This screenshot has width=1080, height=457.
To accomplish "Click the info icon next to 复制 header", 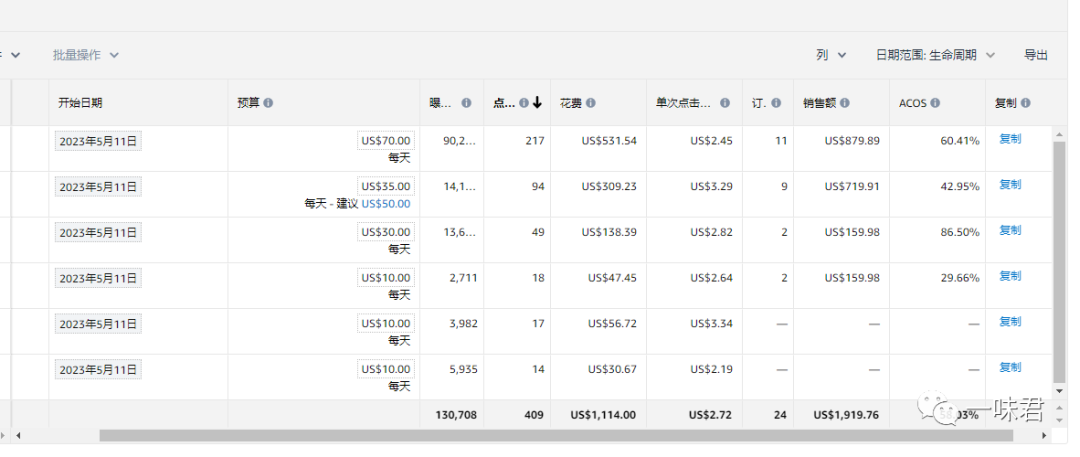I will pos(1026,103).
